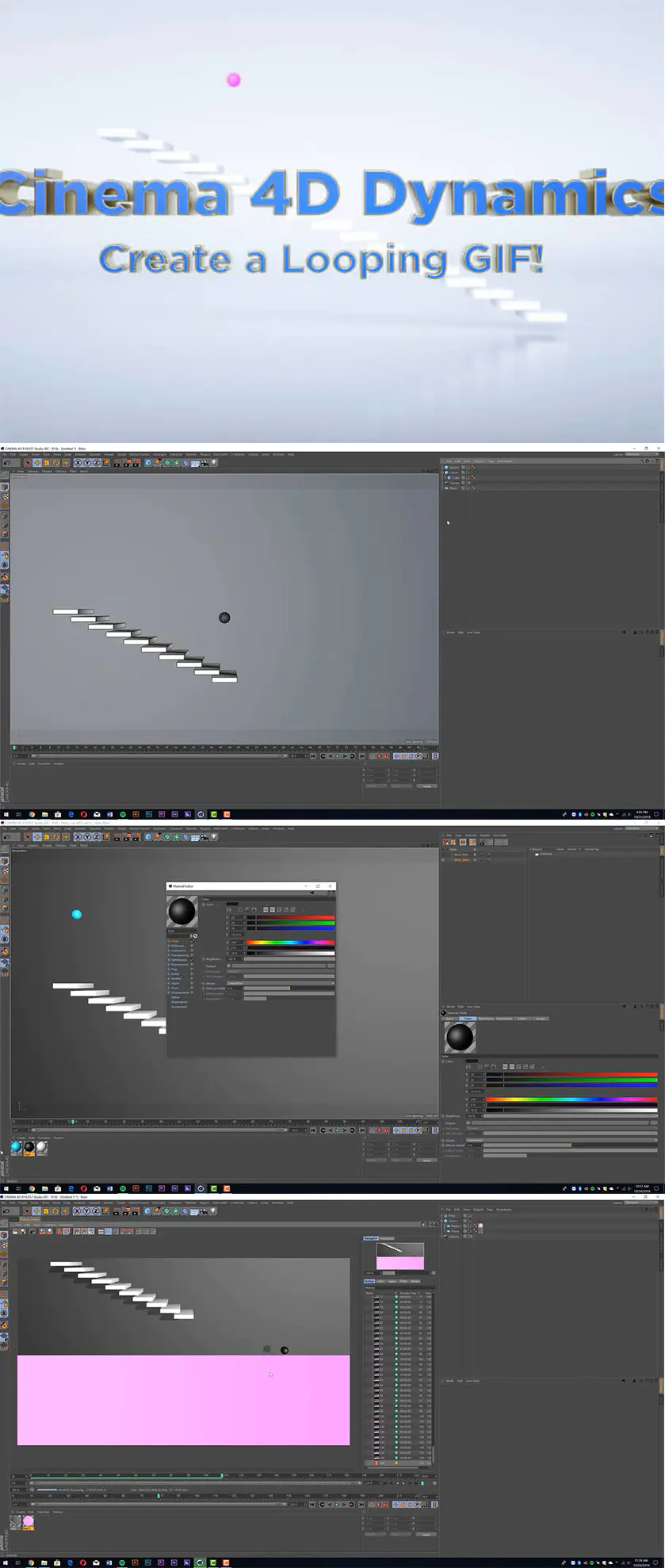Click the render progress bar below the Picture Viewer image
Image resolution: width=665 pixels, height=1568 pixels.
[x=48, y=1490]
